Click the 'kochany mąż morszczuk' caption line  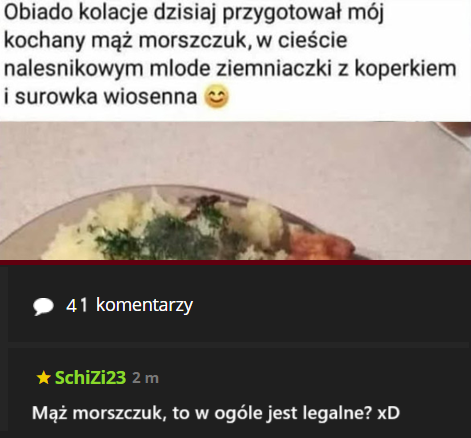[175, 41]
